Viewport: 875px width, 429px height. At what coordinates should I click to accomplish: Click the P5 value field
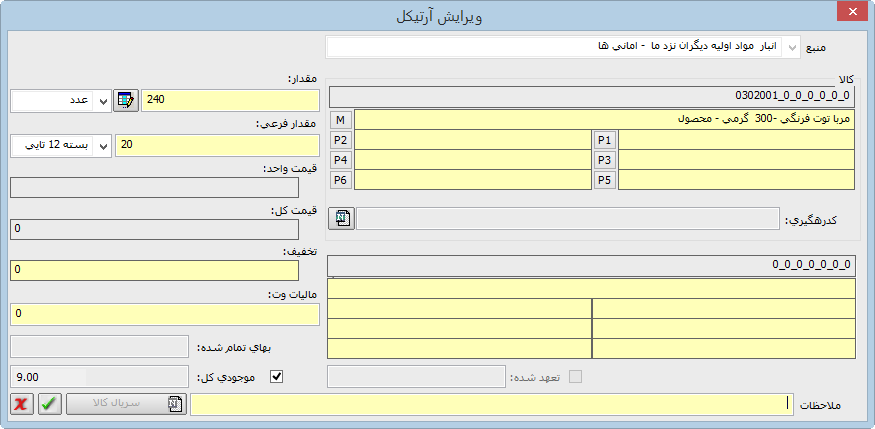click(737, 180)
